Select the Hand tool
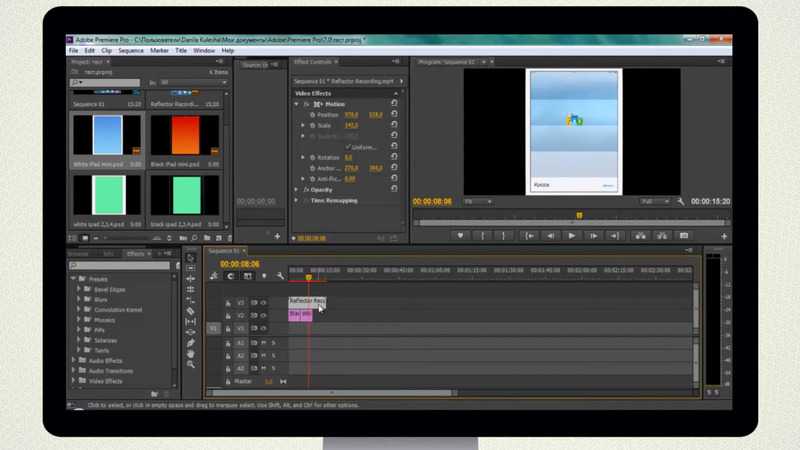The height and width of the screenshot is (450, 800). pyautogui.click(x=190, y=354)
